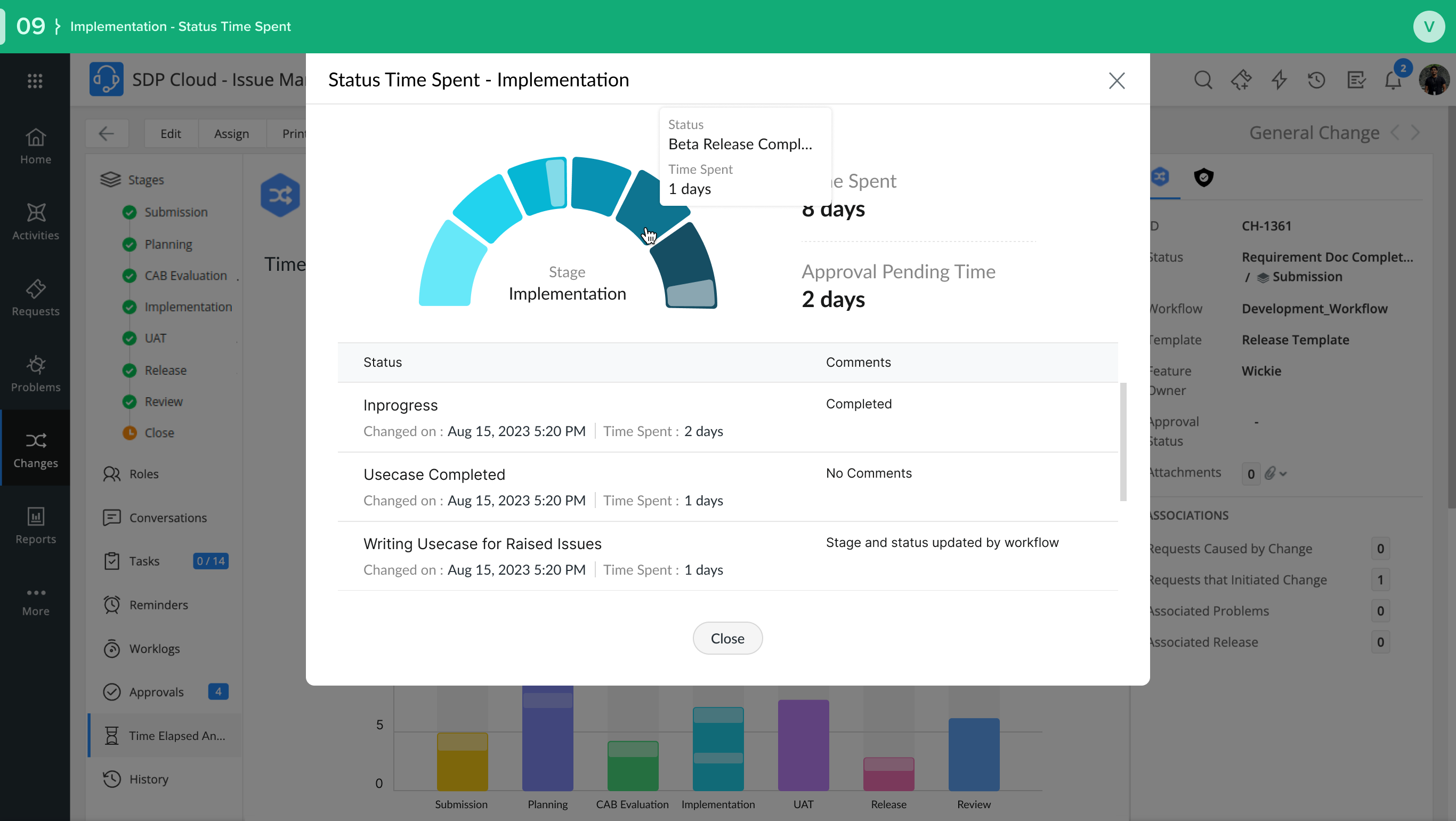Click the scrollbar of status list
This screenshot has height=821, width=1456.
point(1123,441)
